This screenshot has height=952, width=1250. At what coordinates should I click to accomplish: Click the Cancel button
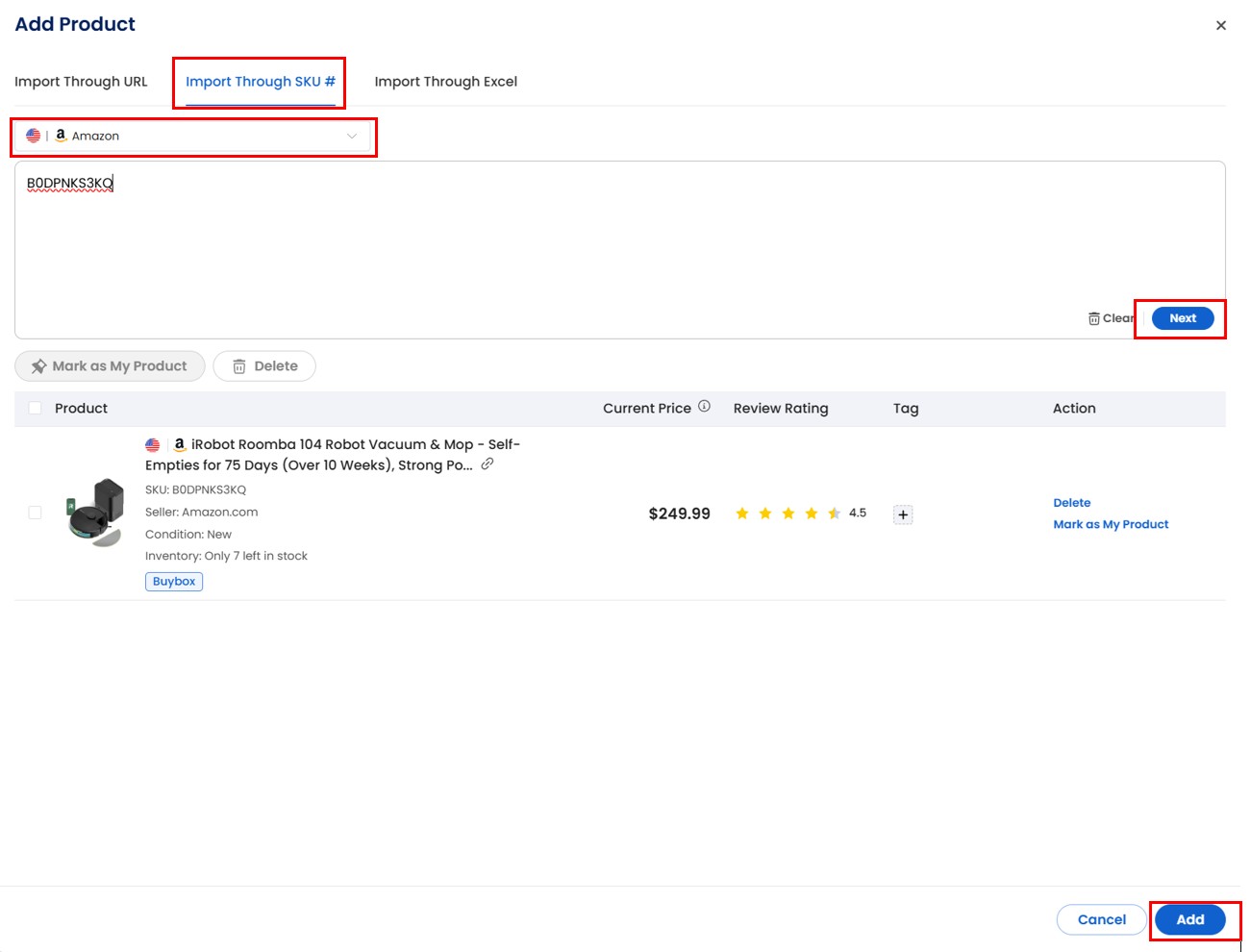[x=1102, y=920]
